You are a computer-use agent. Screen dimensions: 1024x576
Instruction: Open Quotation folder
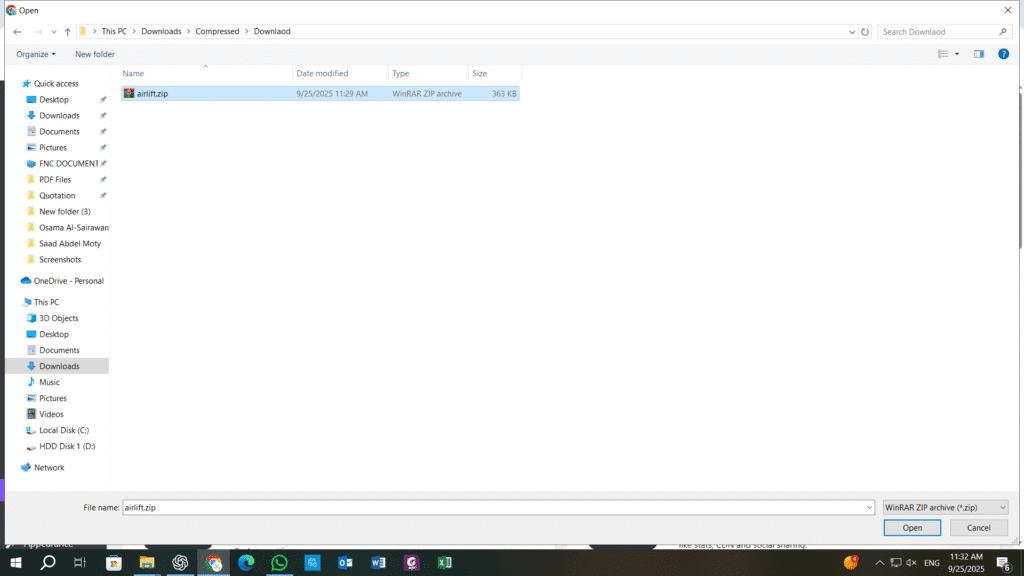(x=57, y=195)
